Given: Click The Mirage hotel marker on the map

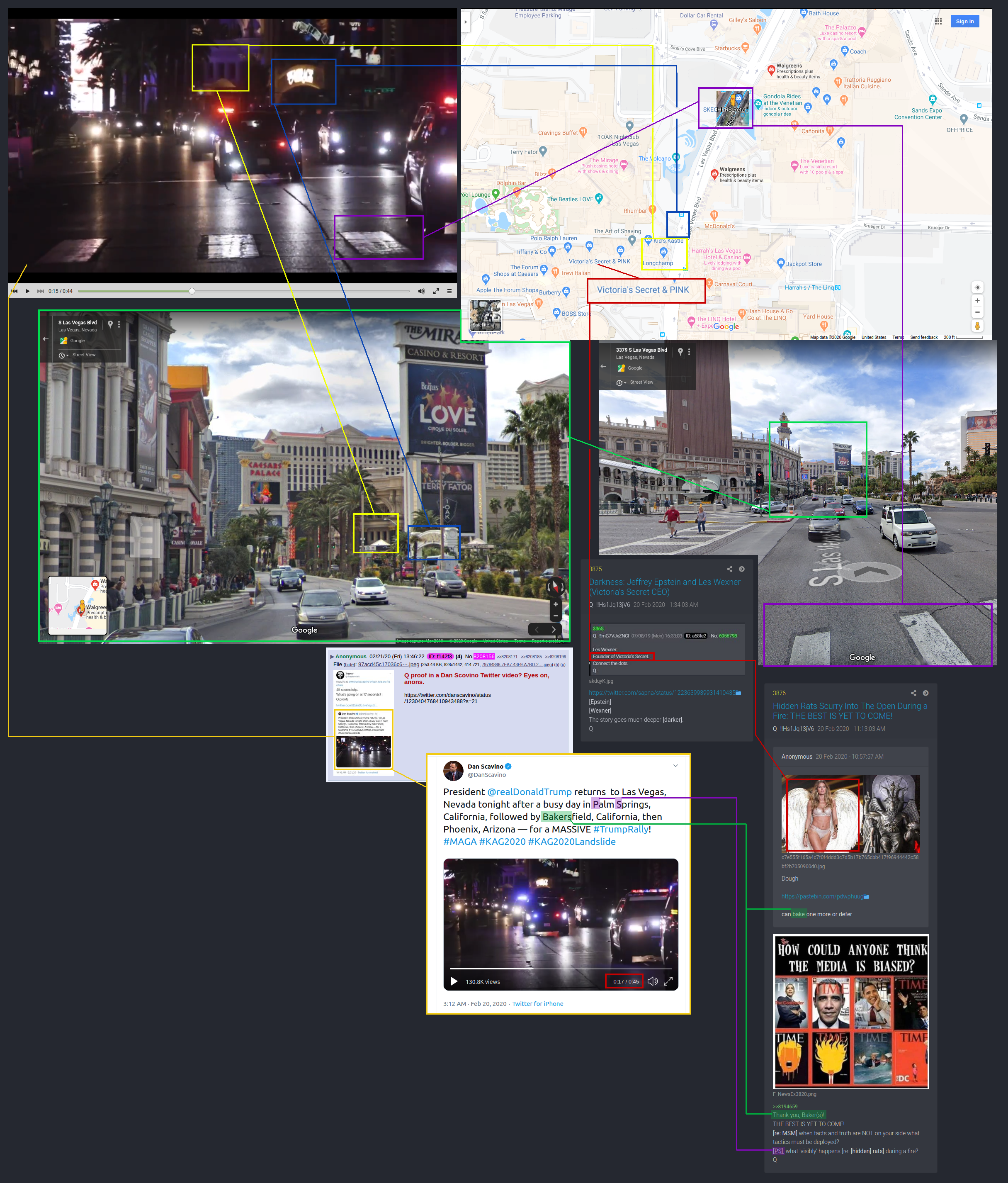Looking at the screenshot, I should (624, 164).
